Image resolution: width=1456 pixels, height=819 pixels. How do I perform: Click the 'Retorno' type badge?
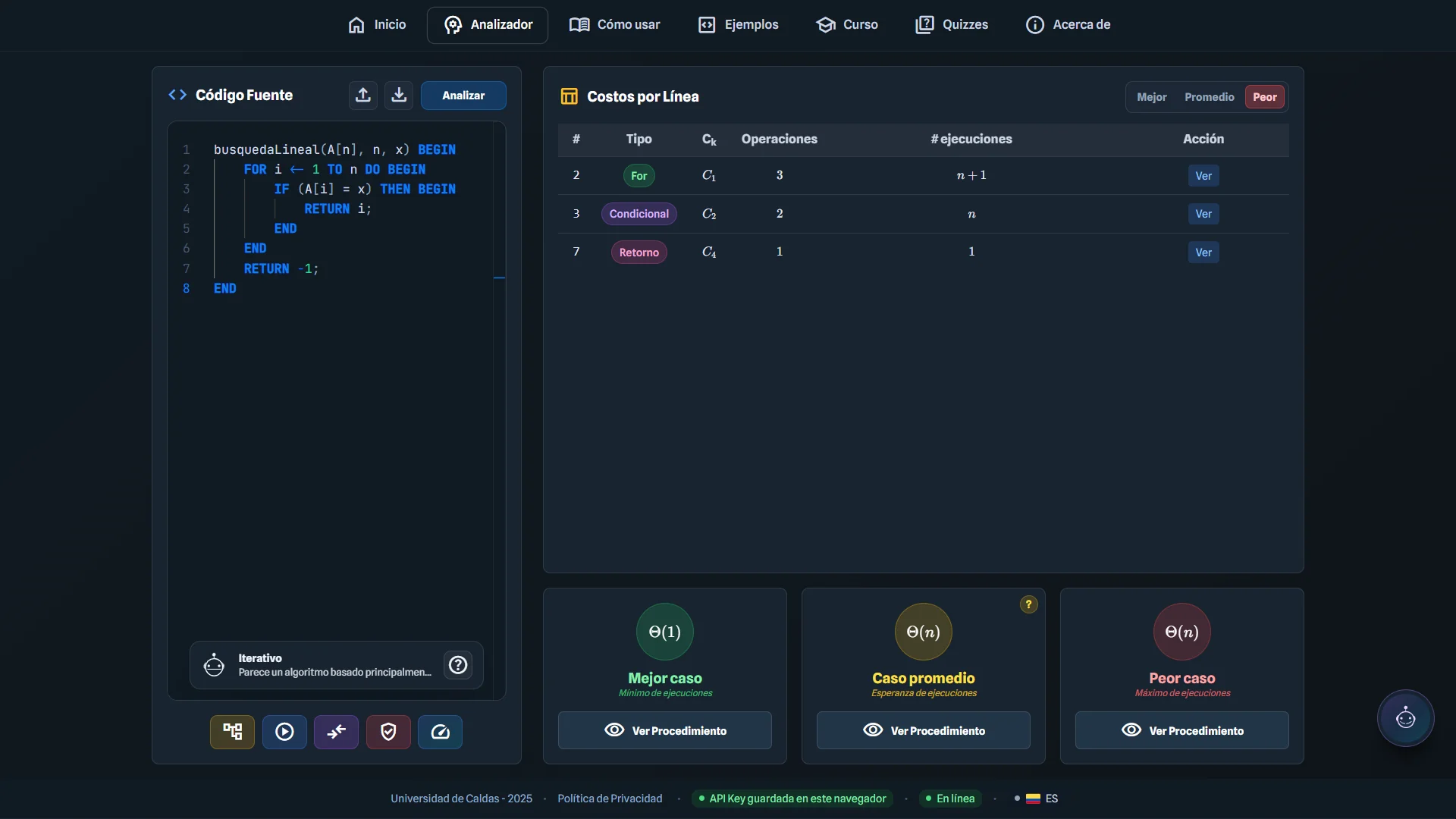tap(639, 253)
